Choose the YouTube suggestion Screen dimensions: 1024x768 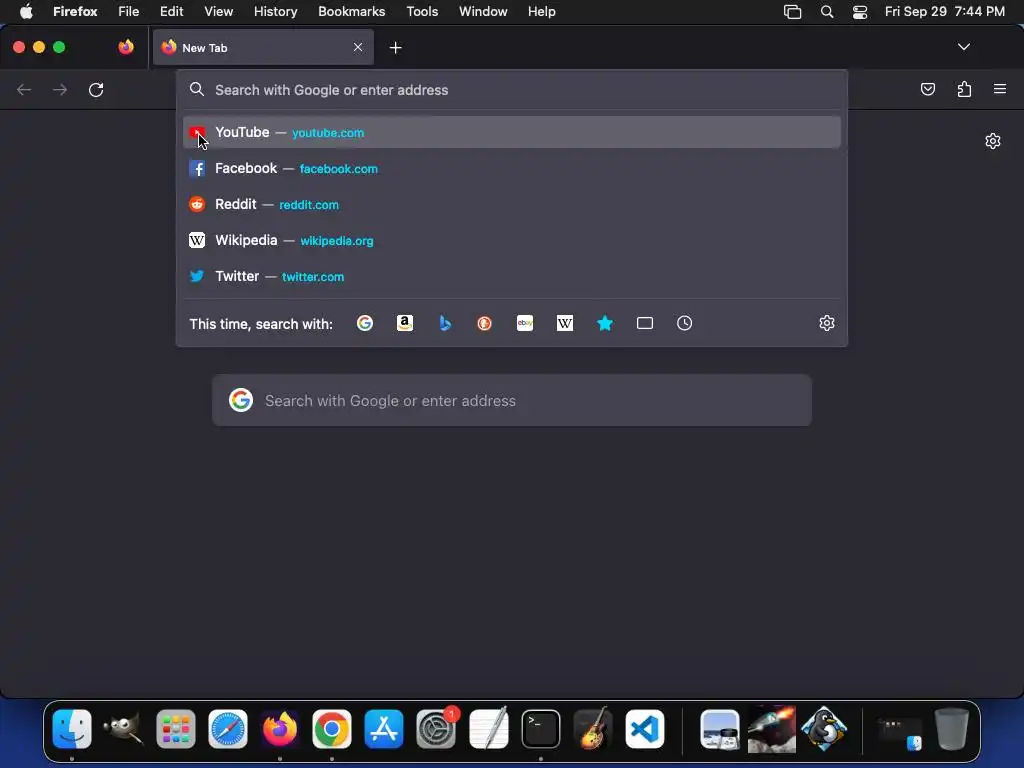pos(512,133)
